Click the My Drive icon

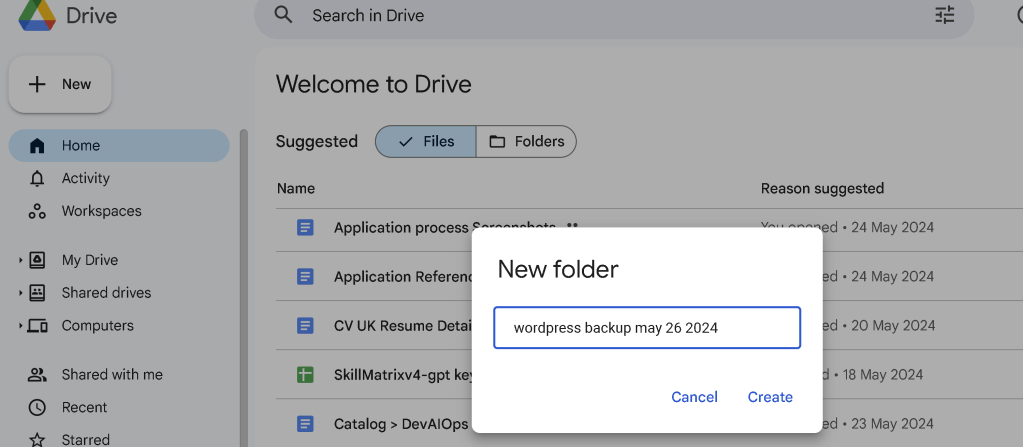(x=37, y=260)
